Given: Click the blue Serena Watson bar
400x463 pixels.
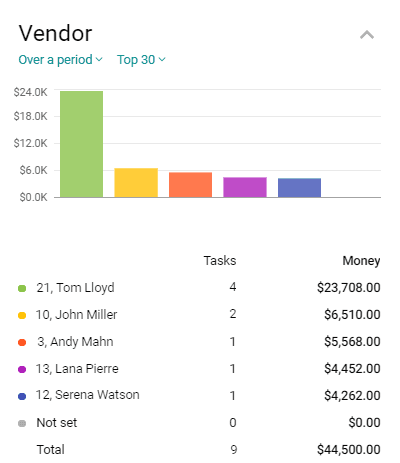Looking at the screenshot, I should [299, 188].
